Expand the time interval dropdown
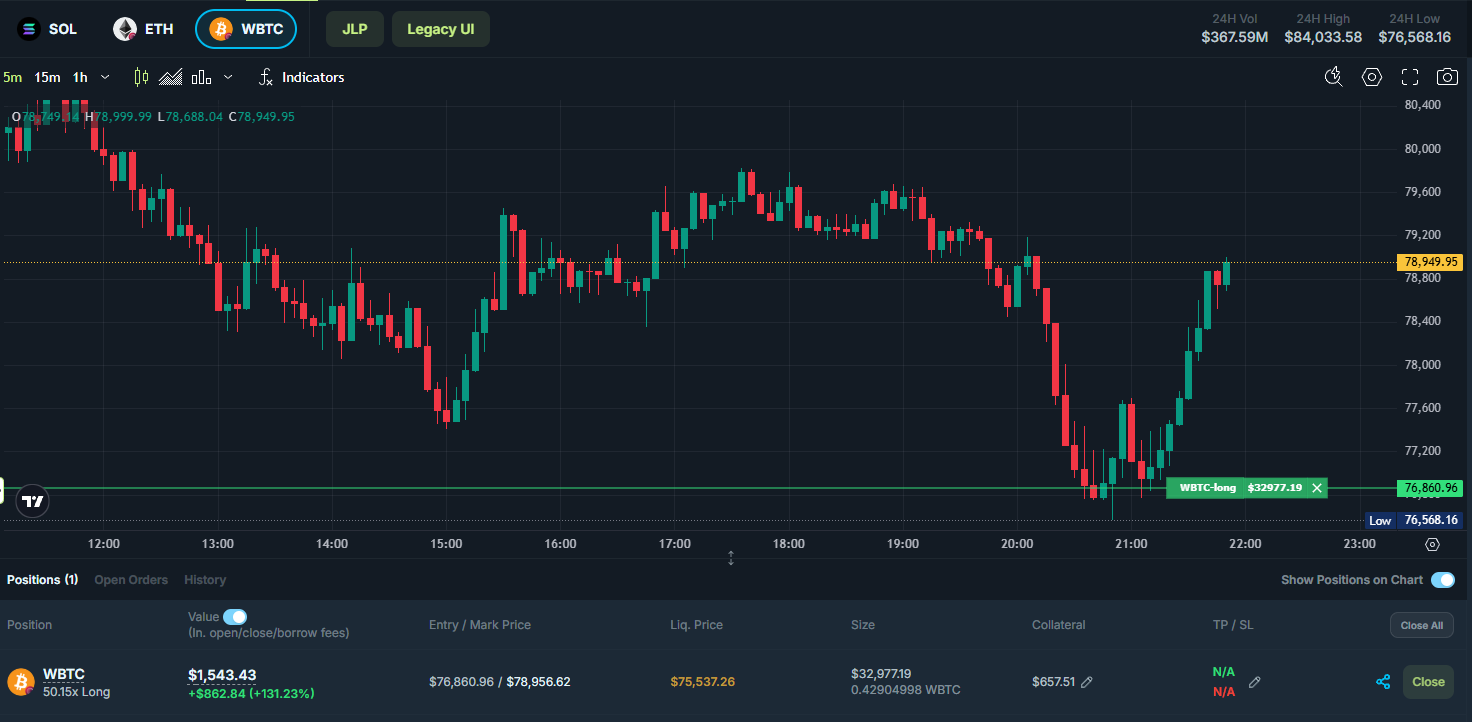1472x722 pixels. click(x=107, y=77)
